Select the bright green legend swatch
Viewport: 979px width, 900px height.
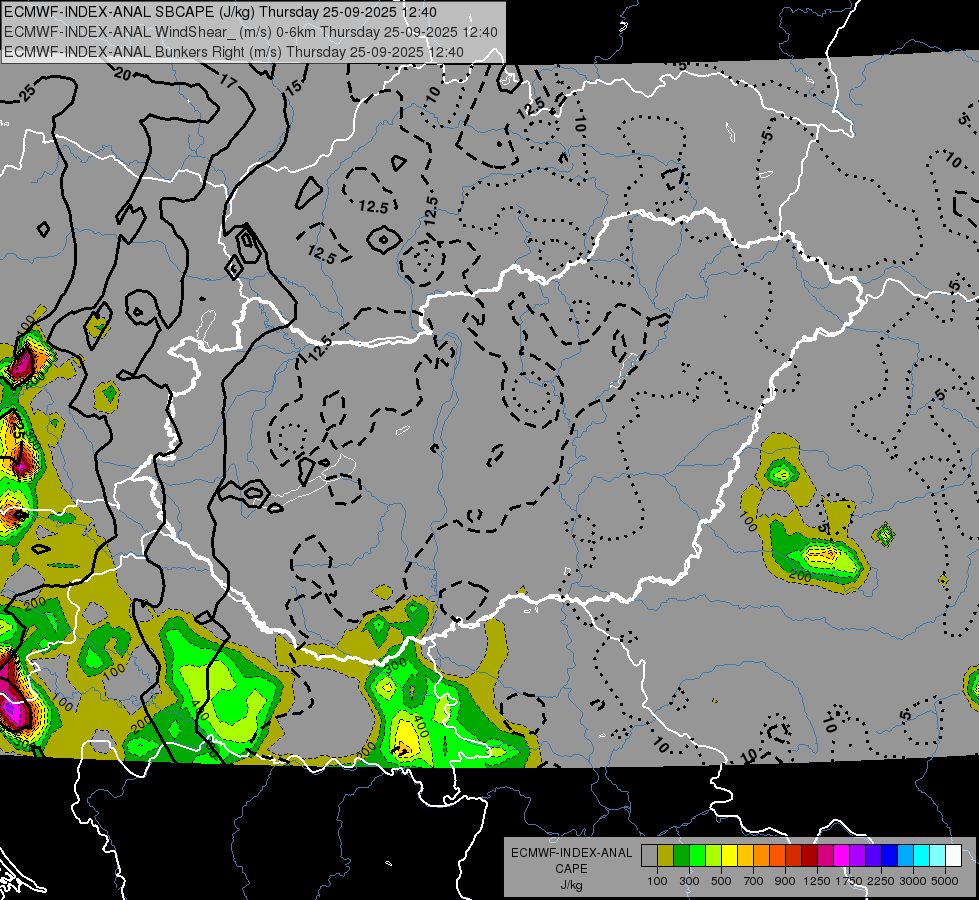click(x=697, y=855)
